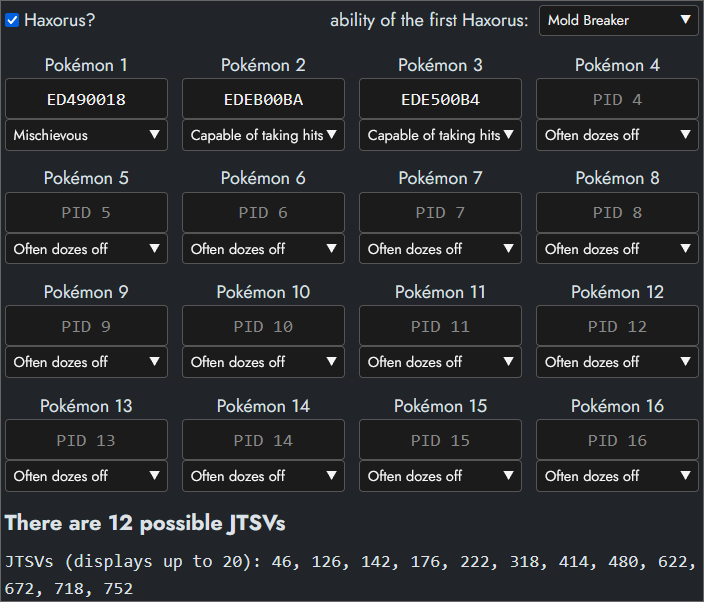Open Pokémon 4 Often dozes off dropdown

click(617, 135)
